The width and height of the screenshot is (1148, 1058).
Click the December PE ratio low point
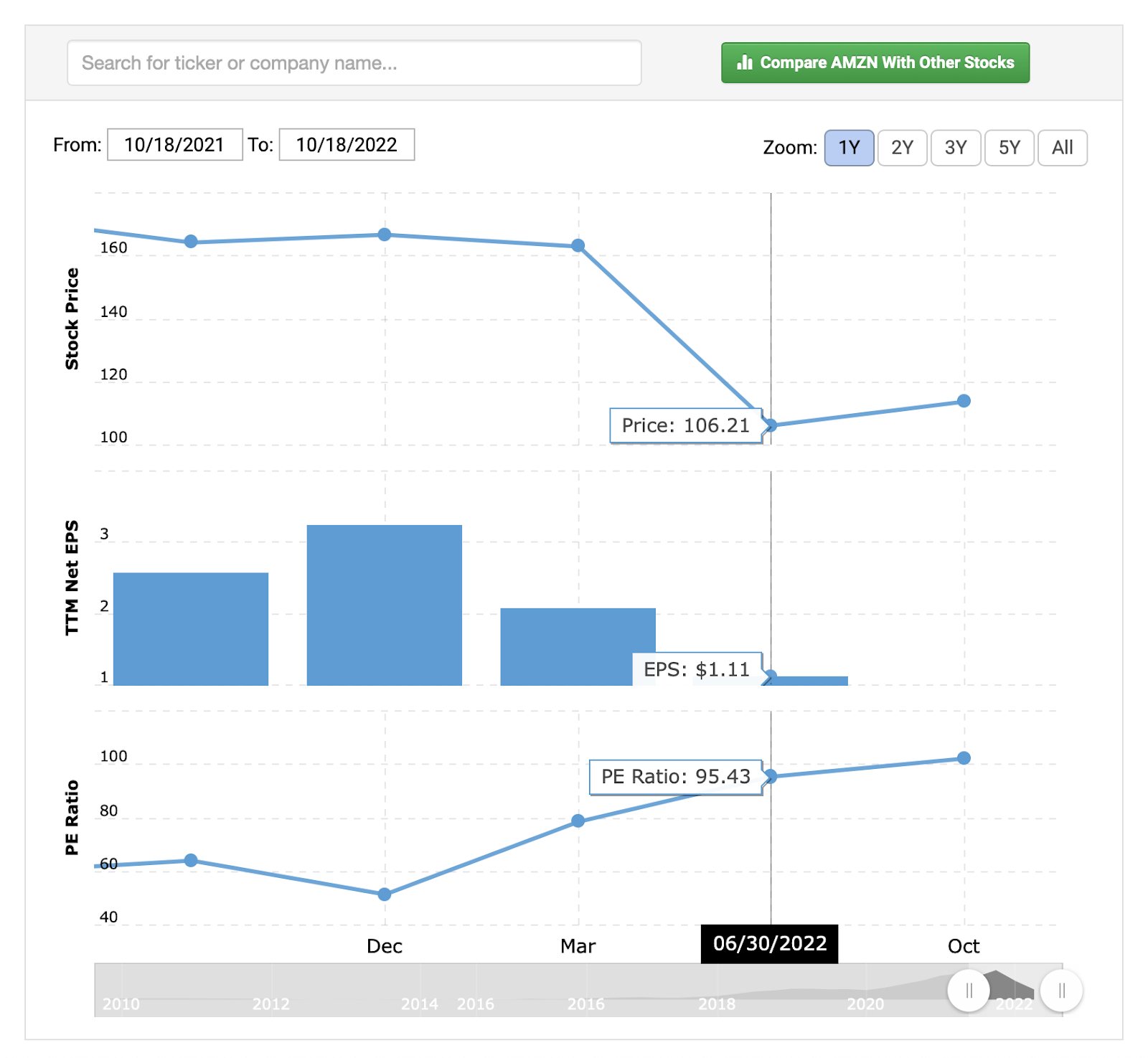385,894
